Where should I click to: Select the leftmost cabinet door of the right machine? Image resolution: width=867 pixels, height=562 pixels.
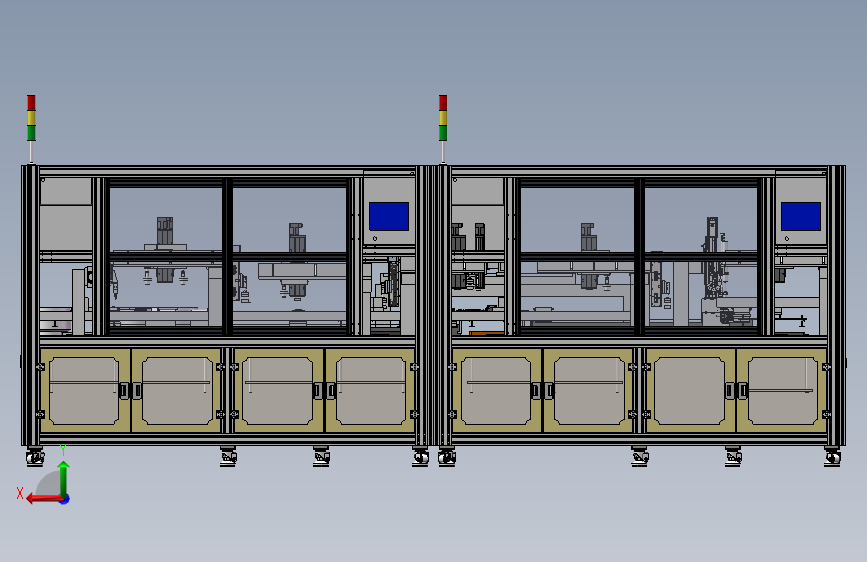coord(497,391)
